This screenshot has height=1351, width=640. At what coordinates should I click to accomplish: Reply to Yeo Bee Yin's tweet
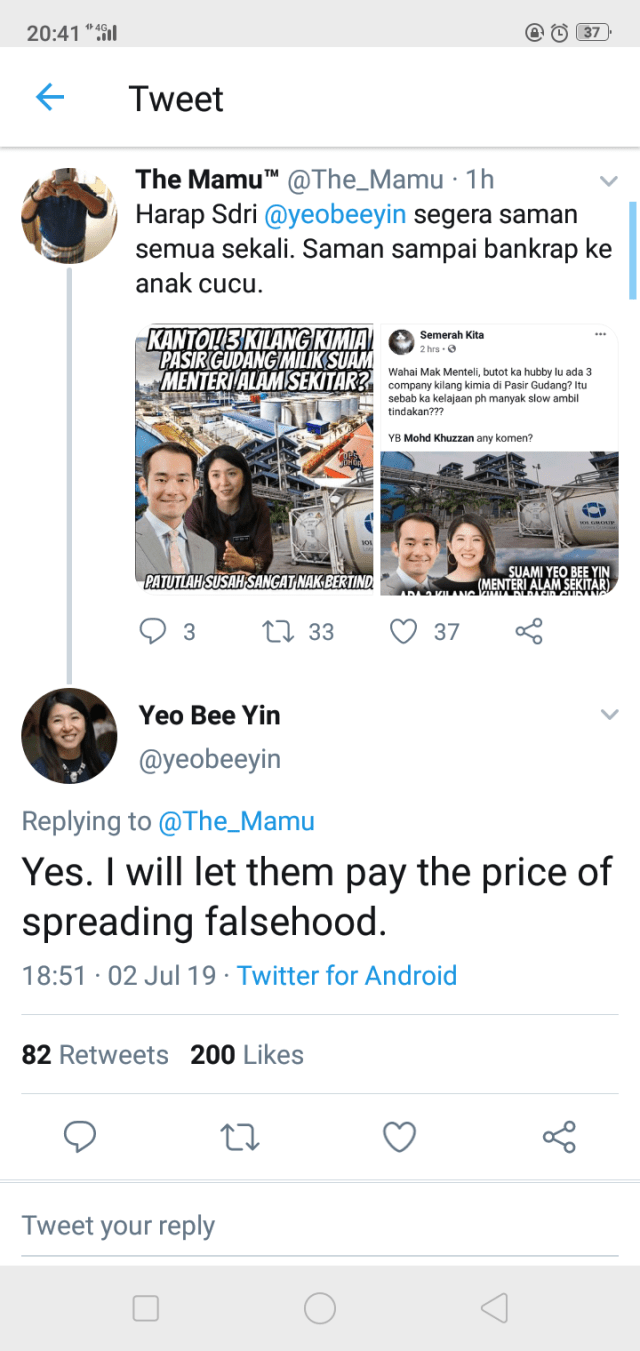[x=80, y=1137]
